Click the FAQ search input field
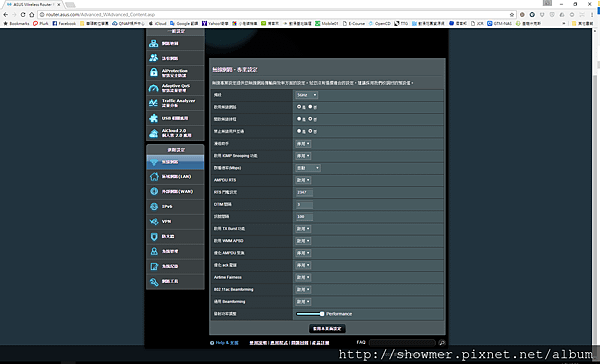This screenshot has width=600, height=364. [402, 343]
